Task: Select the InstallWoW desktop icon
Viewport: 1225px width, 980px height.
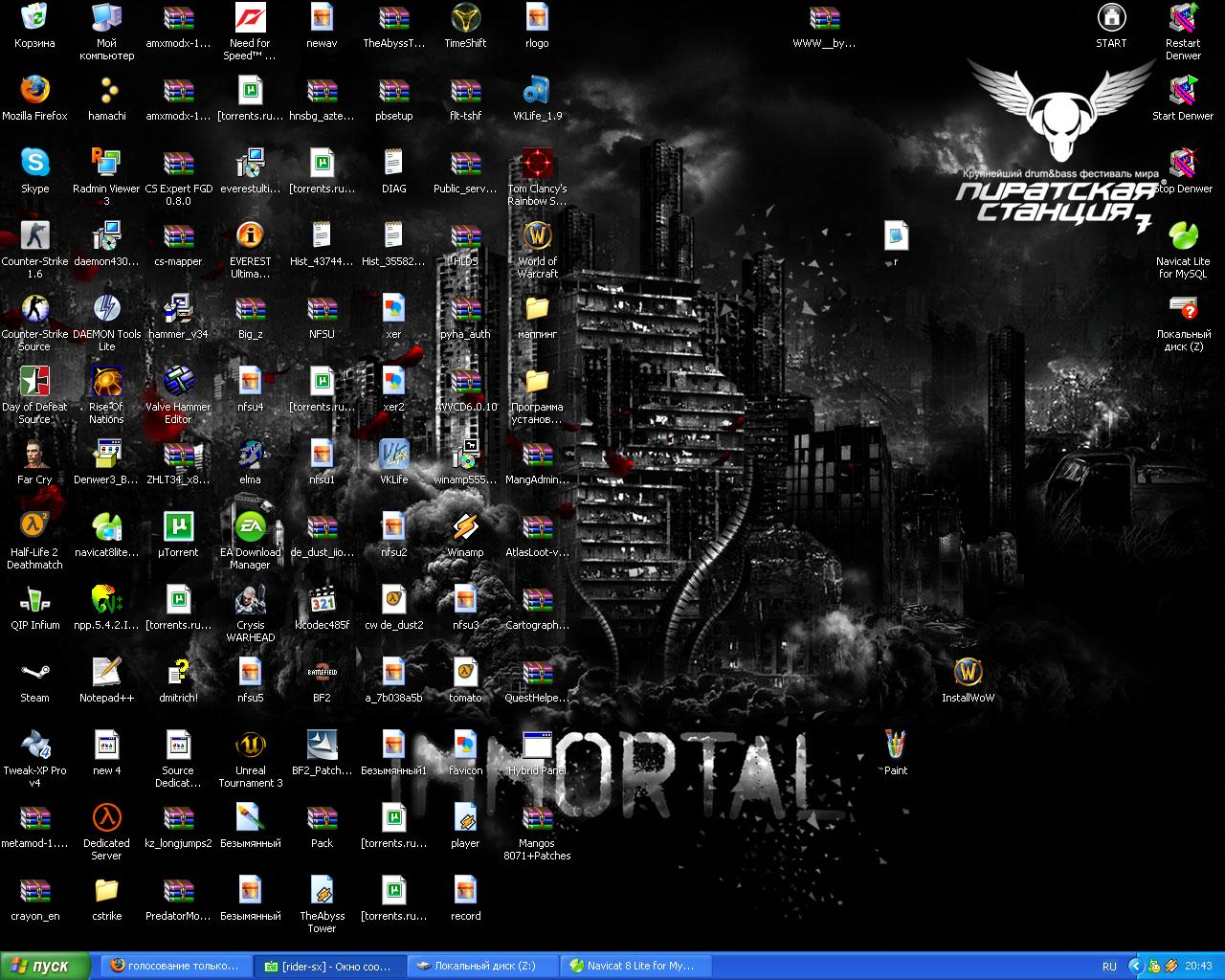Action: 968,673
